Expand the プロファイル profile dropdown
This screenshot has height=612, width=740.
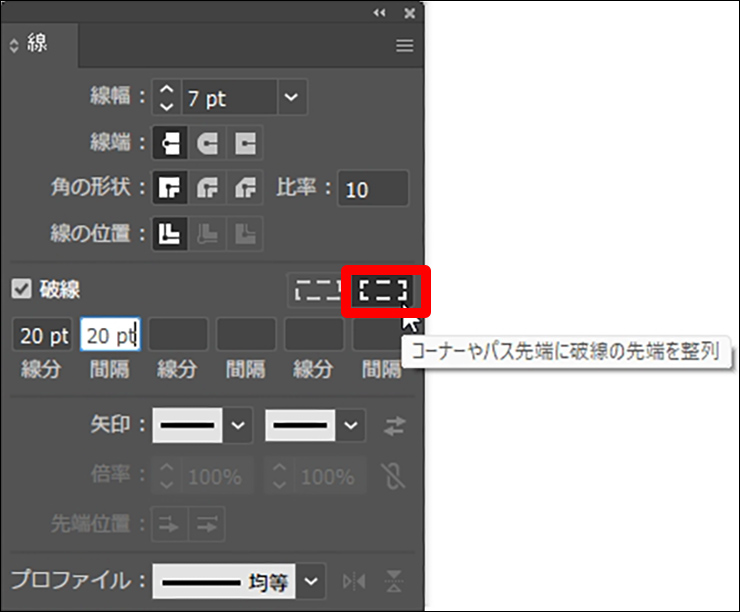coord(313,580)
